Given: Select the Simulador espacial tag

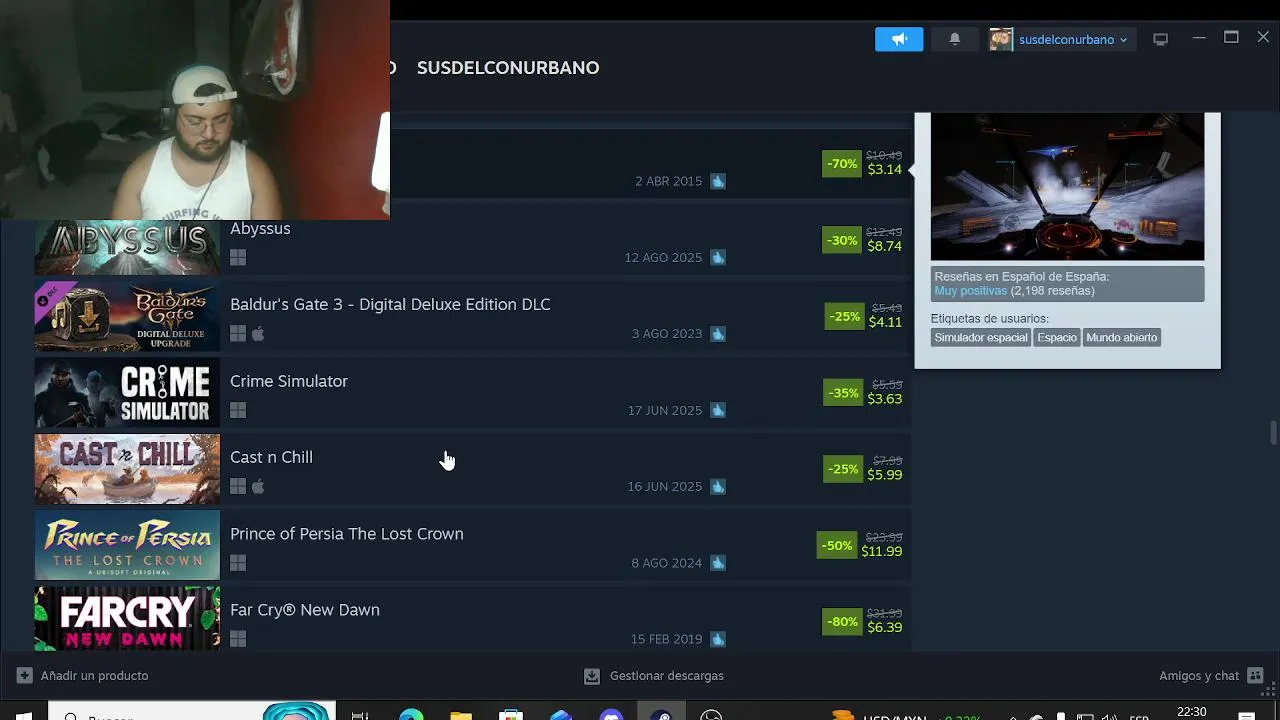Looking at the screenshot, I should pyautogui.click(x=980, y=338).
